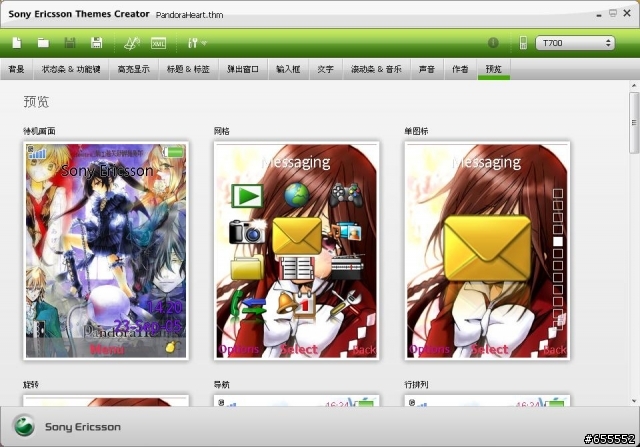Viewport: 640px width, 447px height.
Task: Click the vertical scrollbar thumb
Action: 634,122
